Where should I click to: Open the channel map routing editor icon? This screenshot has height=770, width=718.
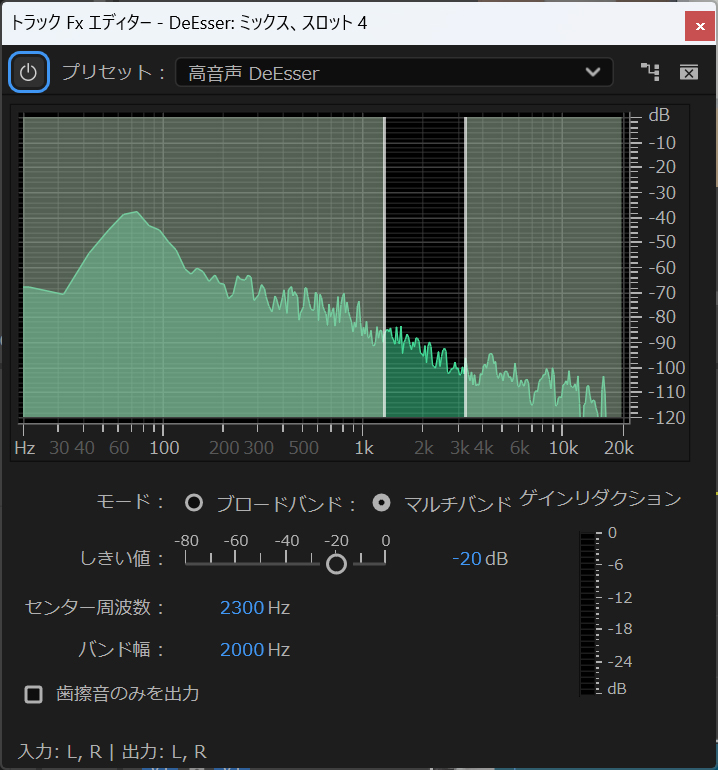pyautogui.click(x=651, y=72)
